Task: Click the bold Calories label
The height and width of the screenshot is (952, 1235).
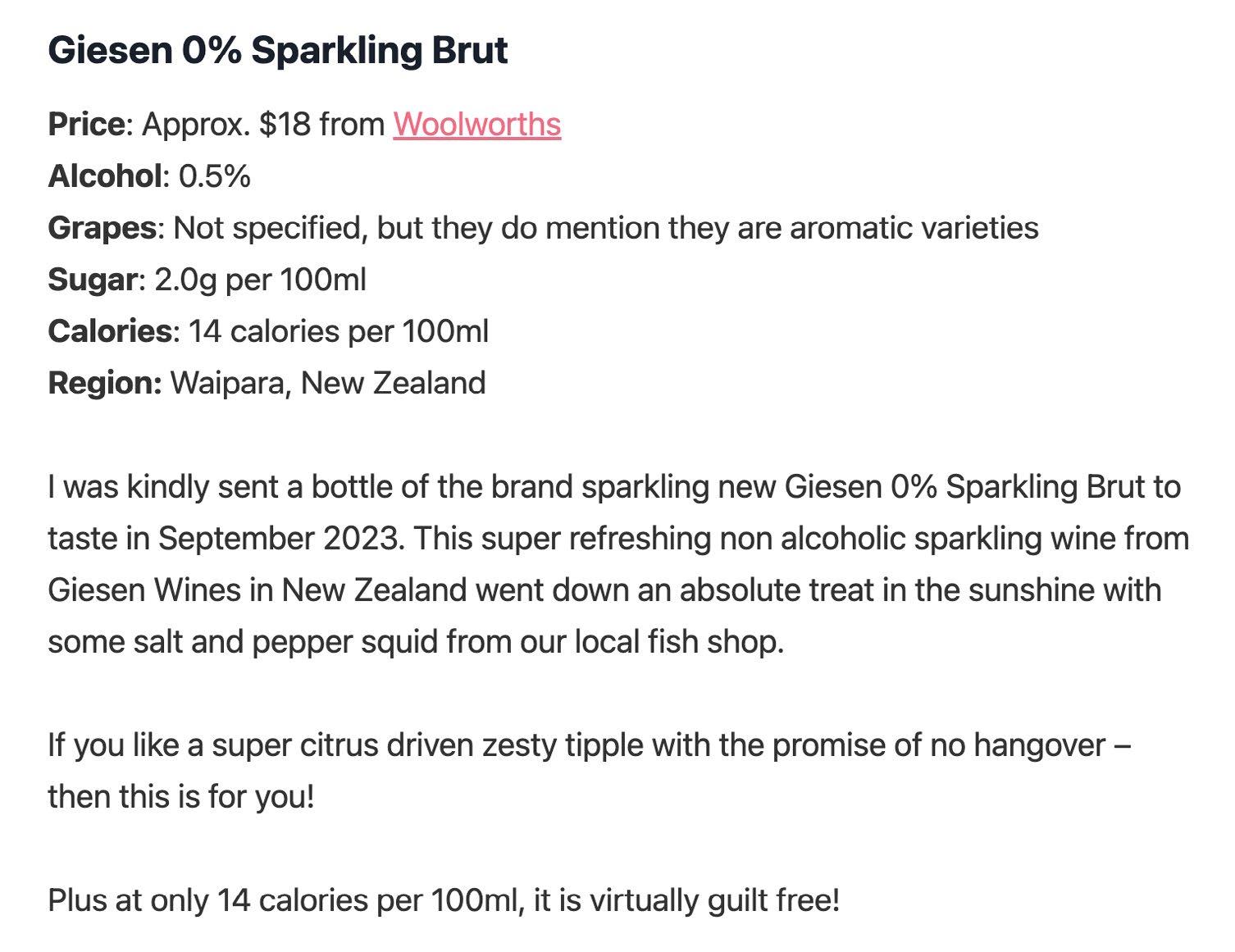Action: tap(109, 331)
